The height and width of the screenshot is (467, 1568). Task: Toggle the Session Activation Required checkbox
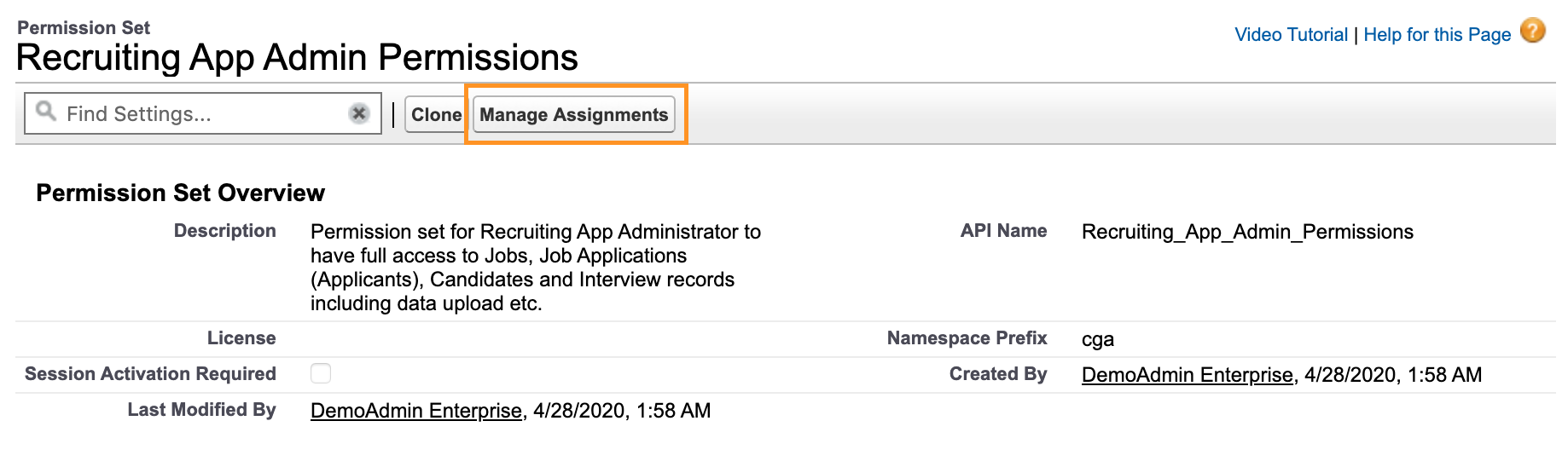pos(321,373)
